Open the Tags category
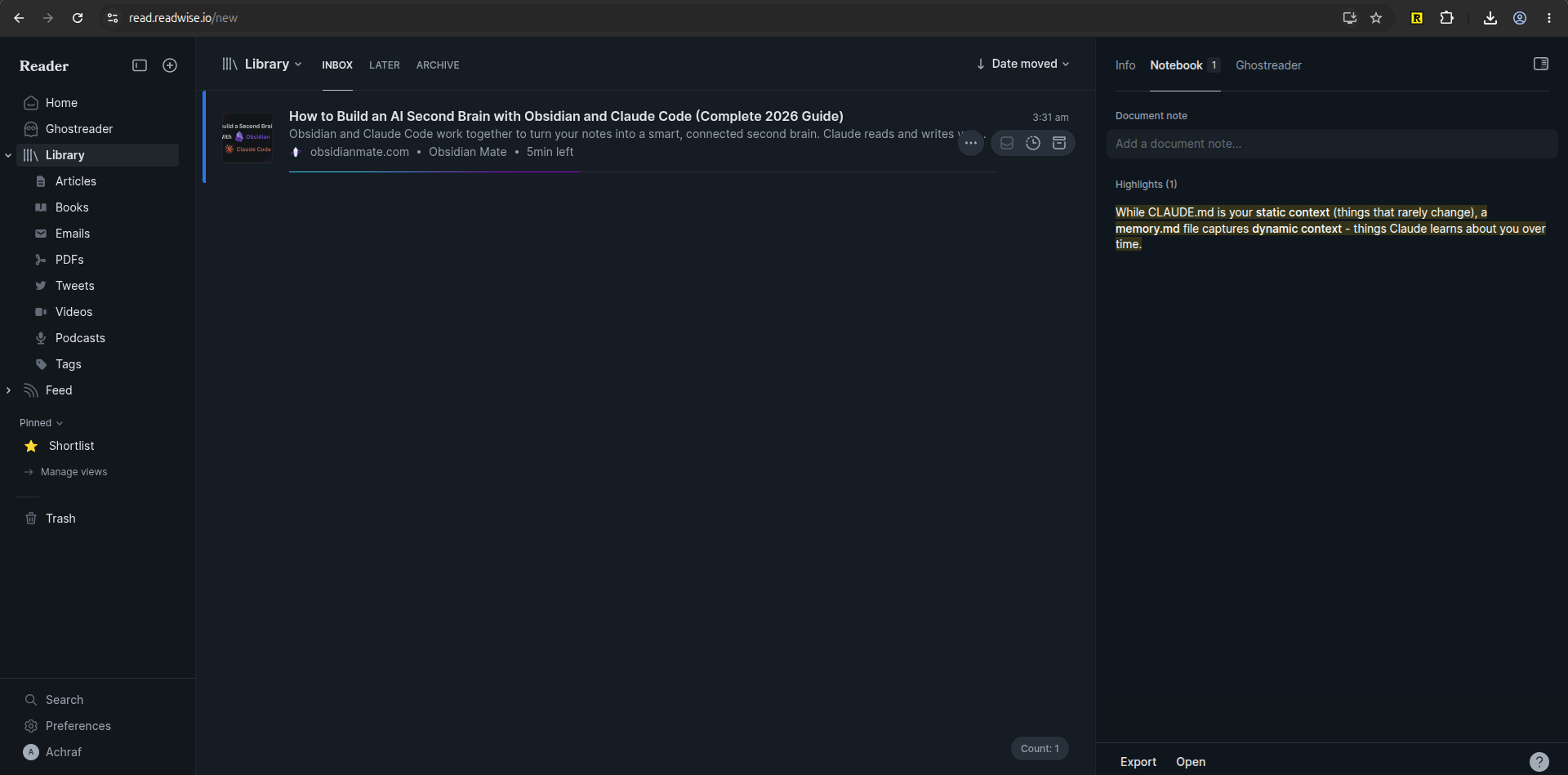 [69, 364]
